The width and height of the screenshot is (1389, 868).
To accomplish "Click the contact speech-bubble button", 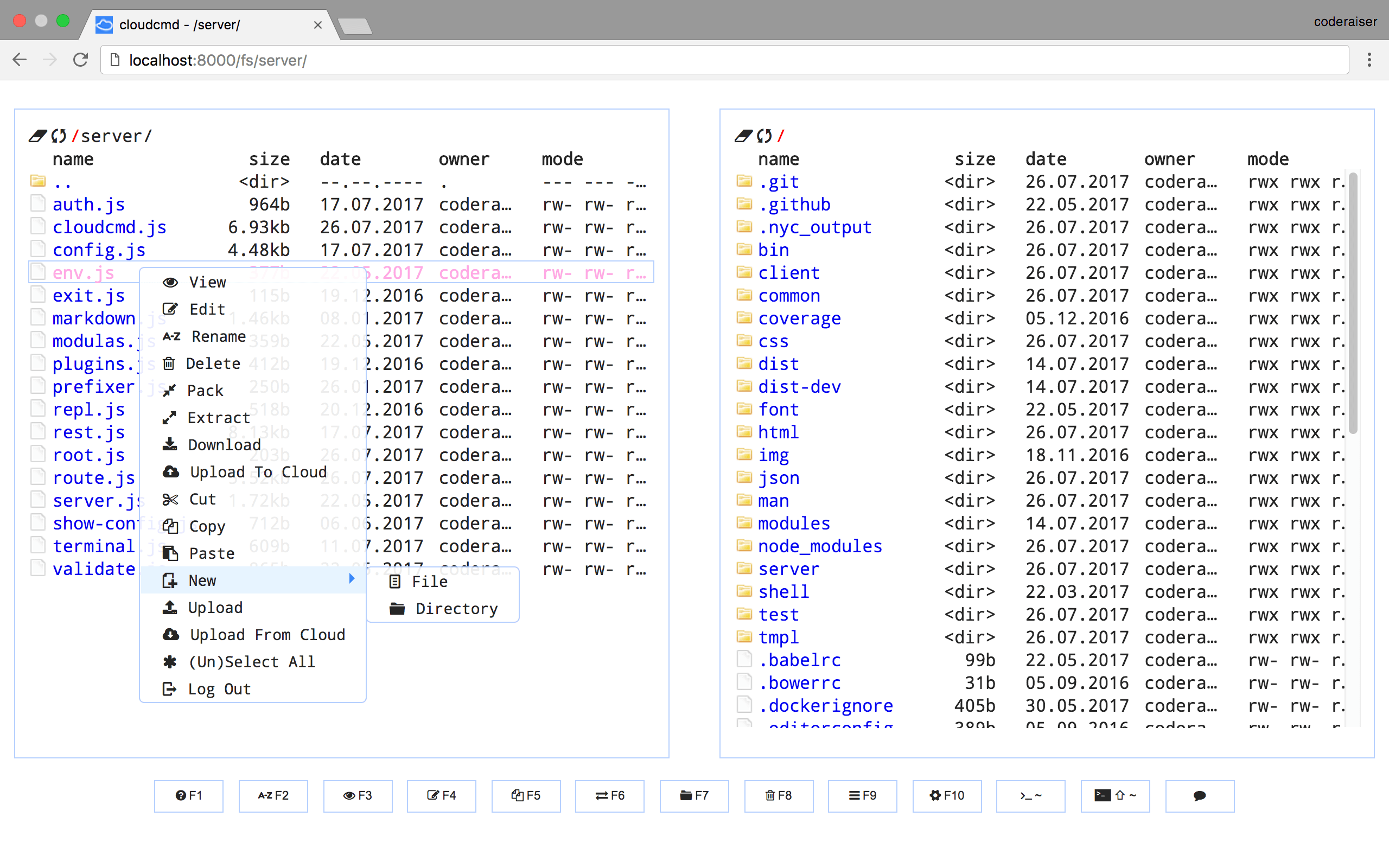I will pyautogui.click(x=1199, y=796).
